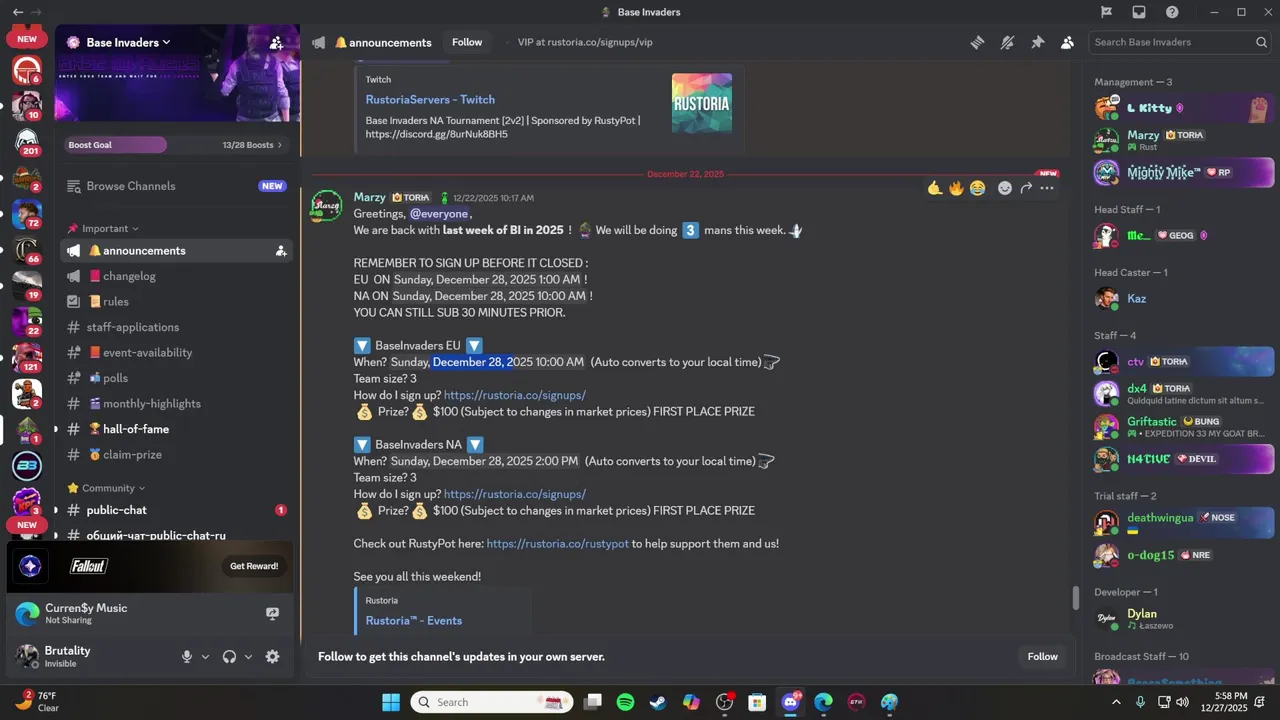The image size is (1280, 720).
Task: Expand hall-of-fame channel threads arrow
Action: pyautogui.click(x=56, y=429)
